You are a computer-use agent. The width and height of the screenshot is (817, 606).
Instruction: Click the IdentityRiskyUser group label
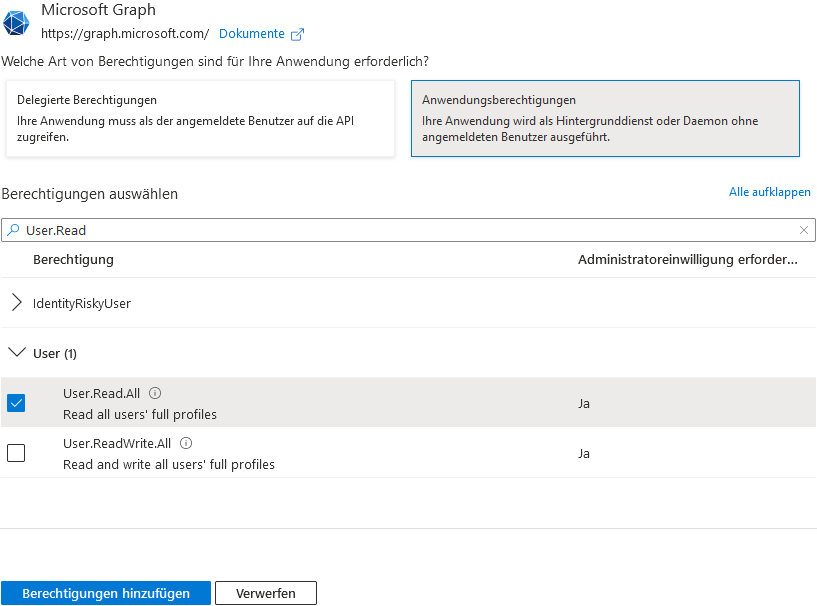point(82,303)
